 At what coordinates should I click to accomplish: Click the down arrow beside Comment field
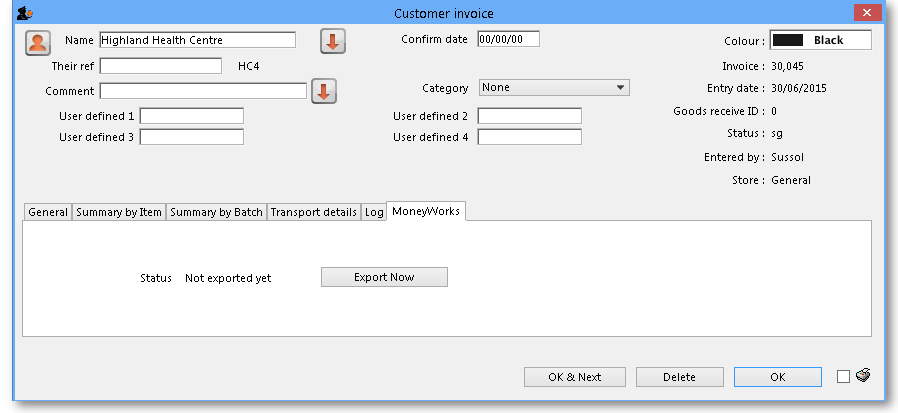(324, 91)
